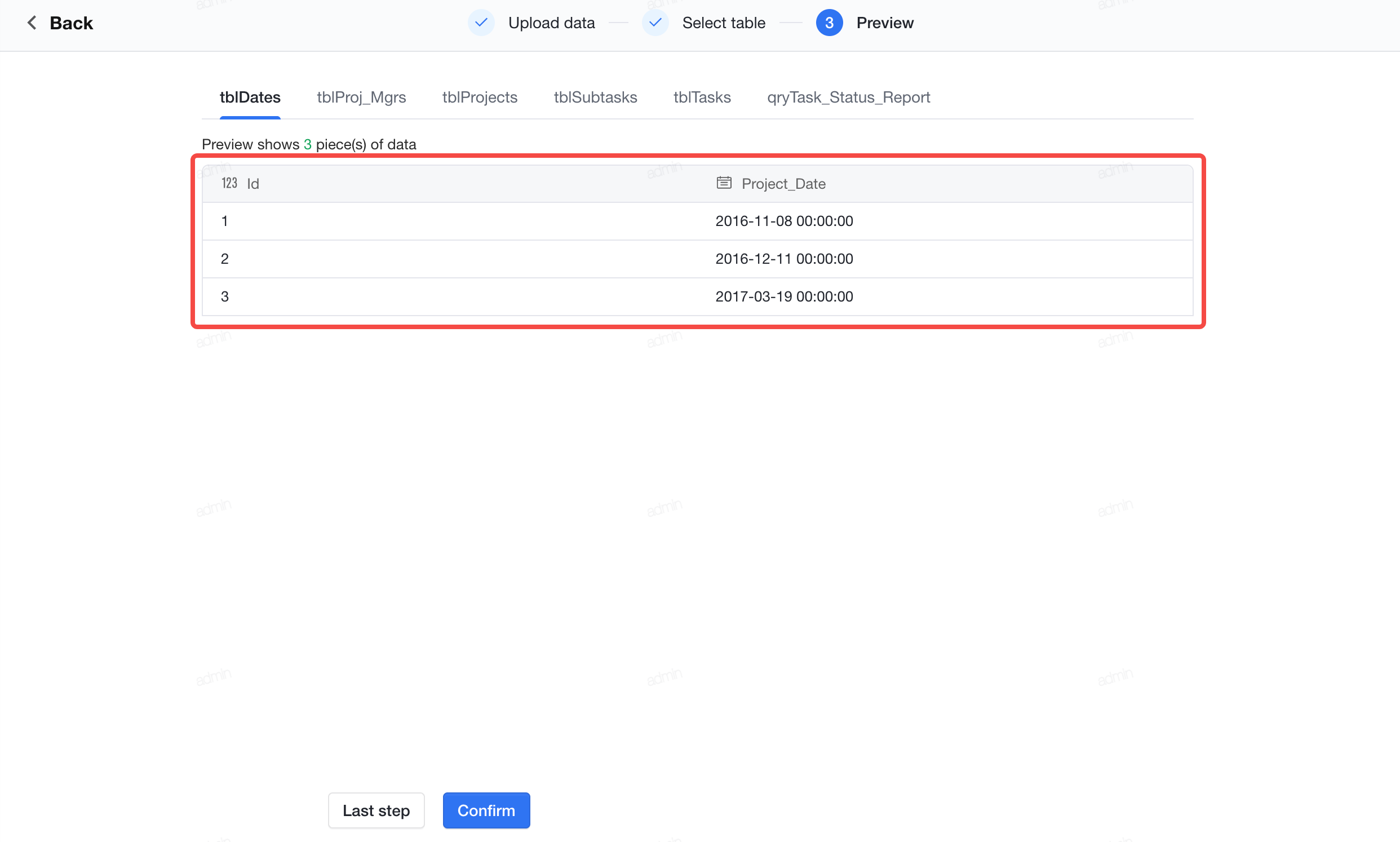This screenshot has width=1400, height=842.
Task: Click the Upload data step checkmark icon
Action: 481,23
